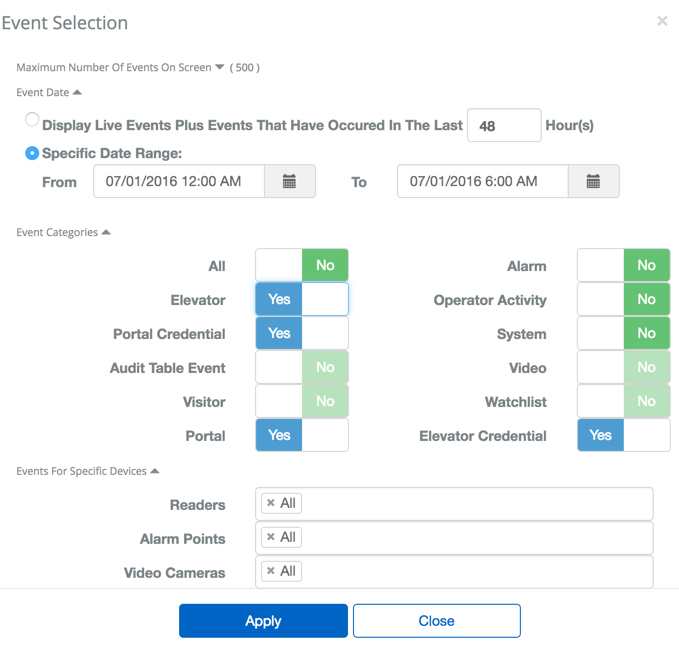
Task: Collapse the Event Date section
Action: 78,92
